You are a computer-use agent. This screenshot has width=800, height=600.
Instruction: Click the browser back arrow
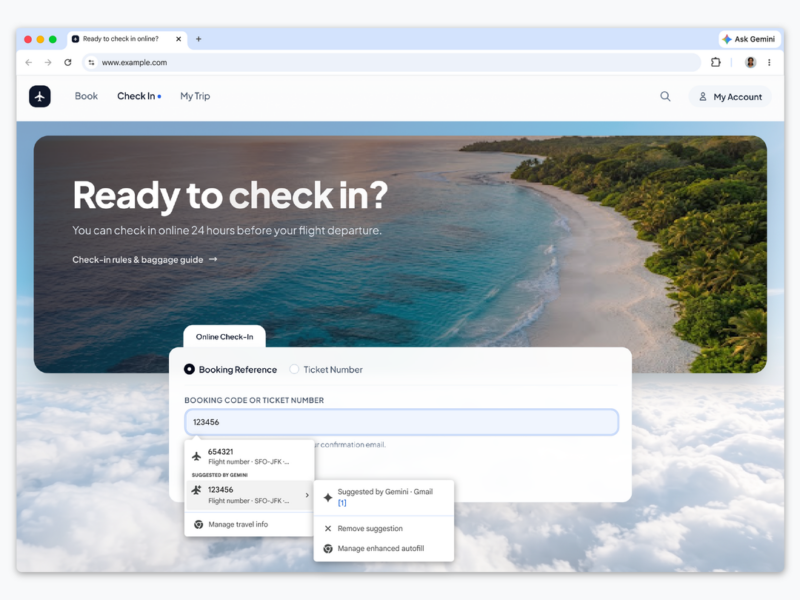coord(29,62)
